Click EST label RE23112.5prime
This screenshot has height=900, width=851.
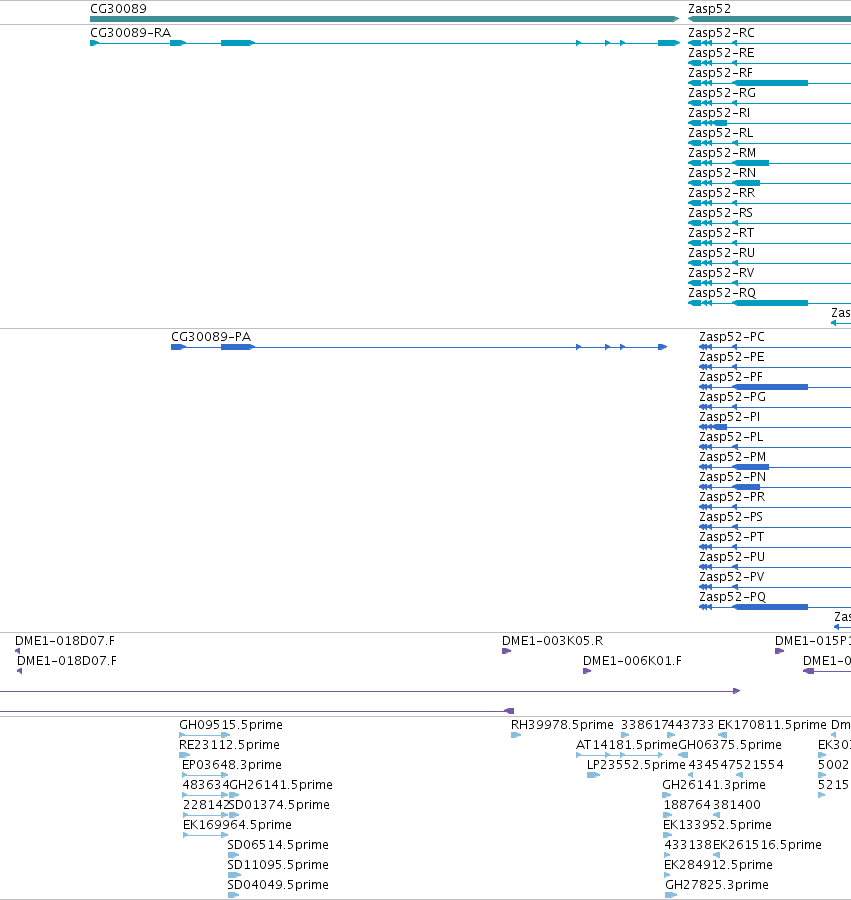(x=230, y=745)
